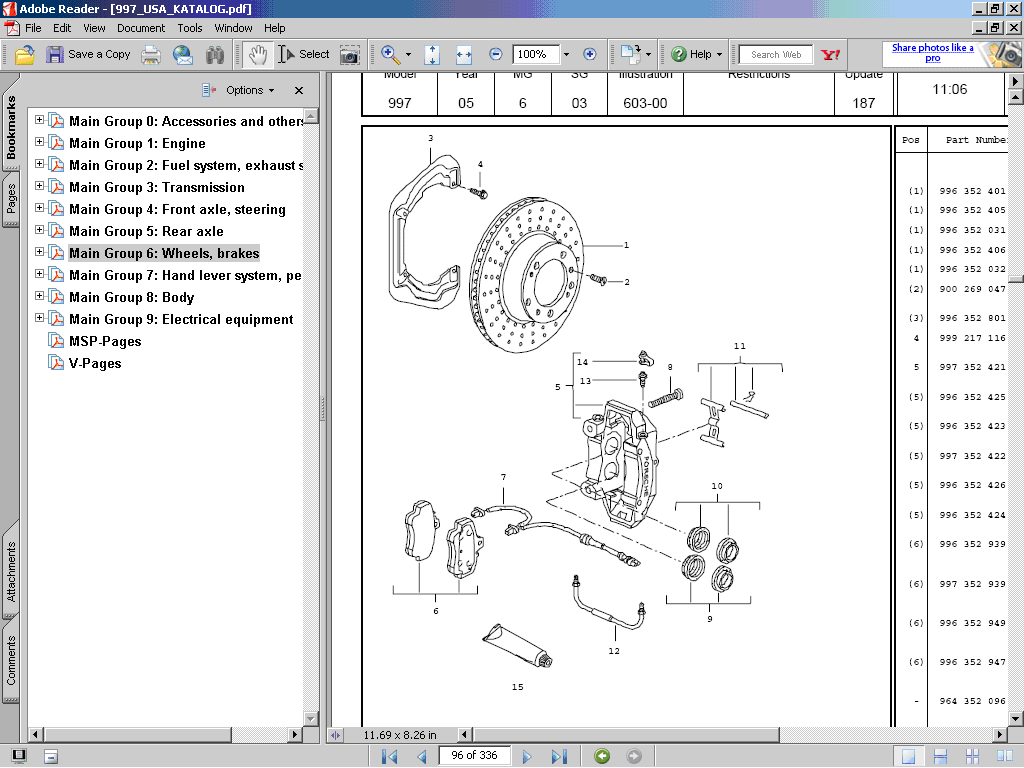Open the View menu
1024x768 pixels.
94,28
